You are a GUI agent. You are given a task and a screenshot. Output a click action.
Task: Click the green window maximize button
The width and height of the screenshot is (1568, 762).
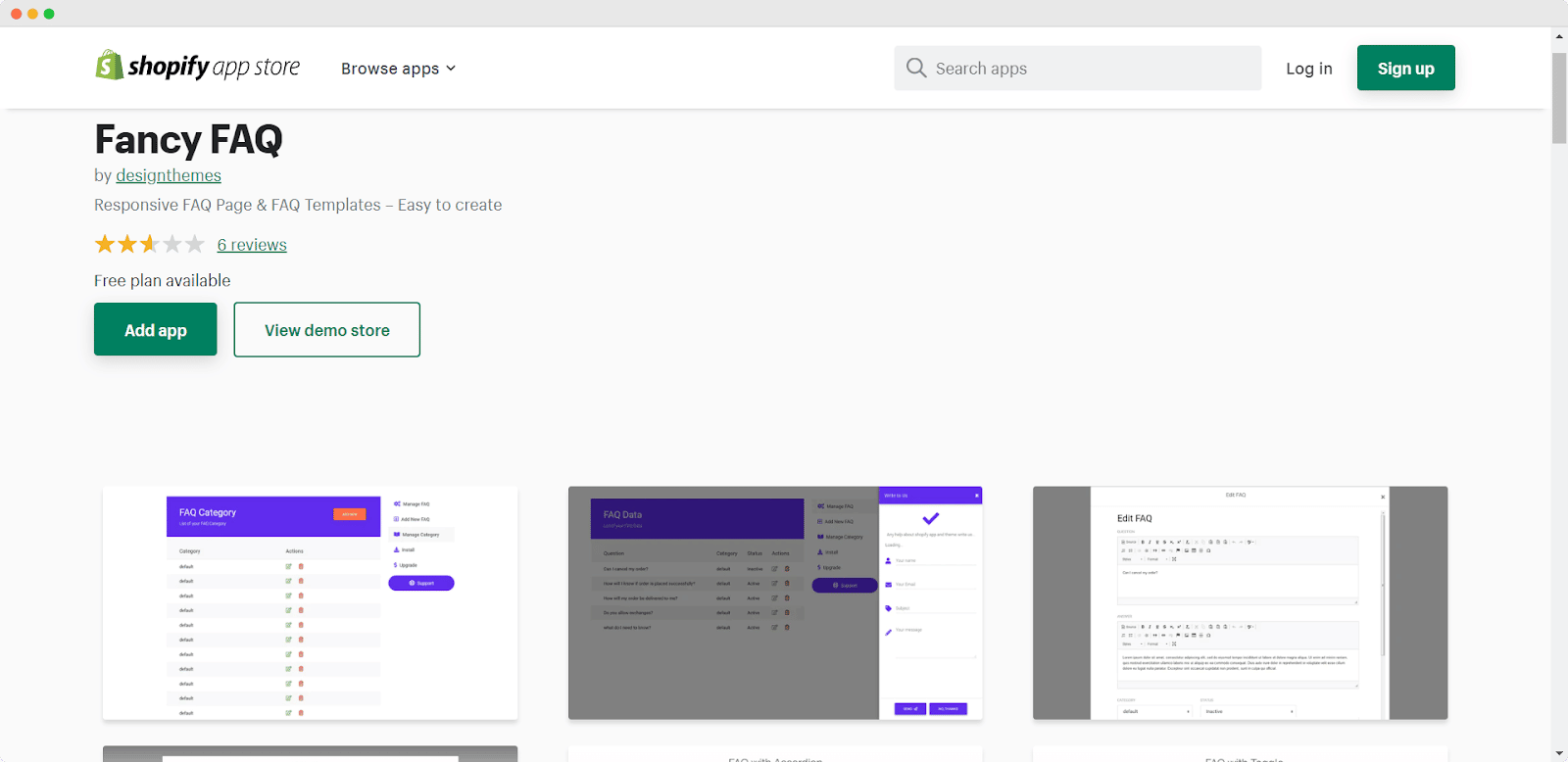coord(49,14)
